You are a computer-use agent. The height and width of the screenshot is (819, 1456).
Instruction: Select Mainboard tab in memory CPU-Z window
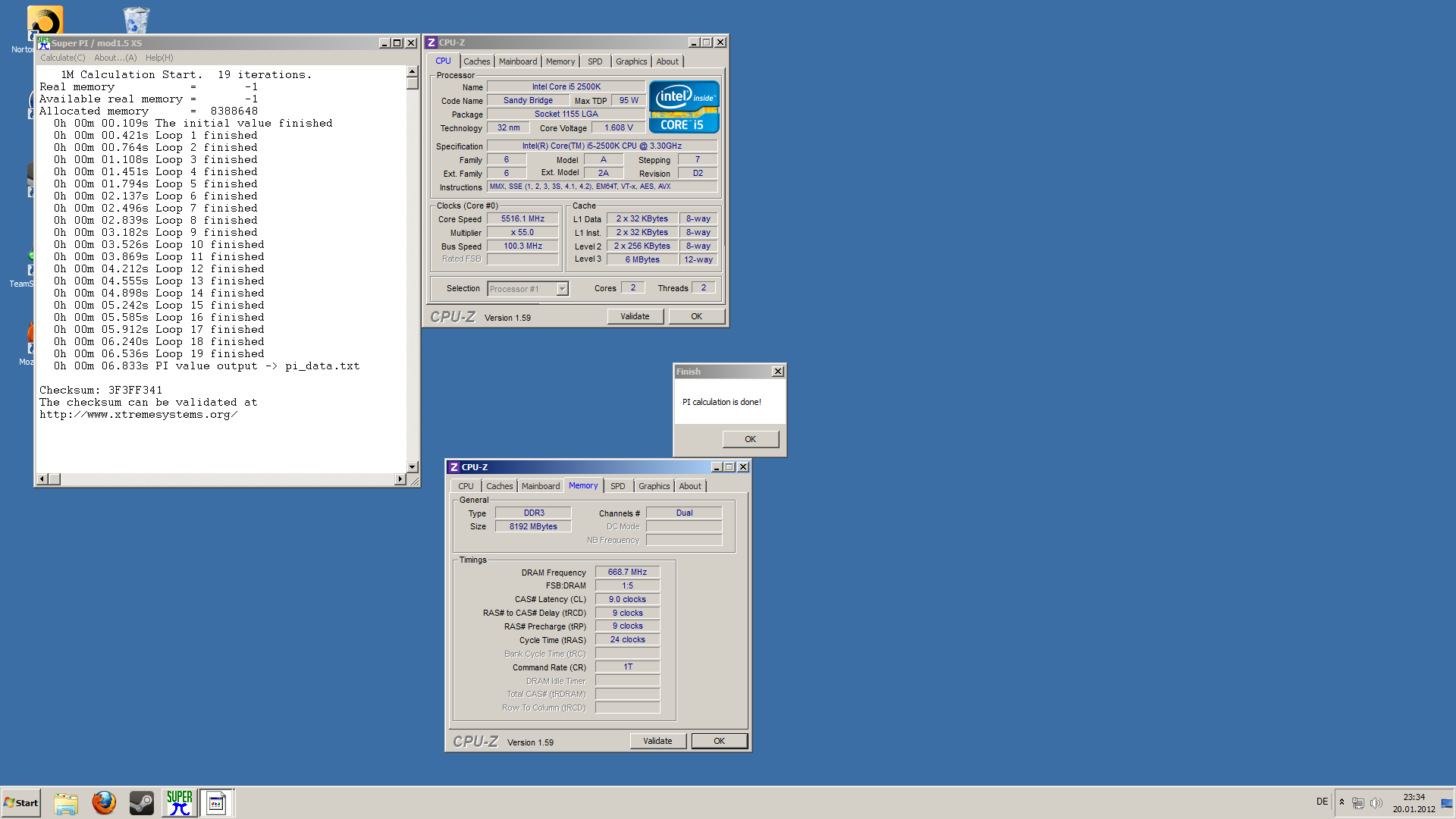point(541,486)
